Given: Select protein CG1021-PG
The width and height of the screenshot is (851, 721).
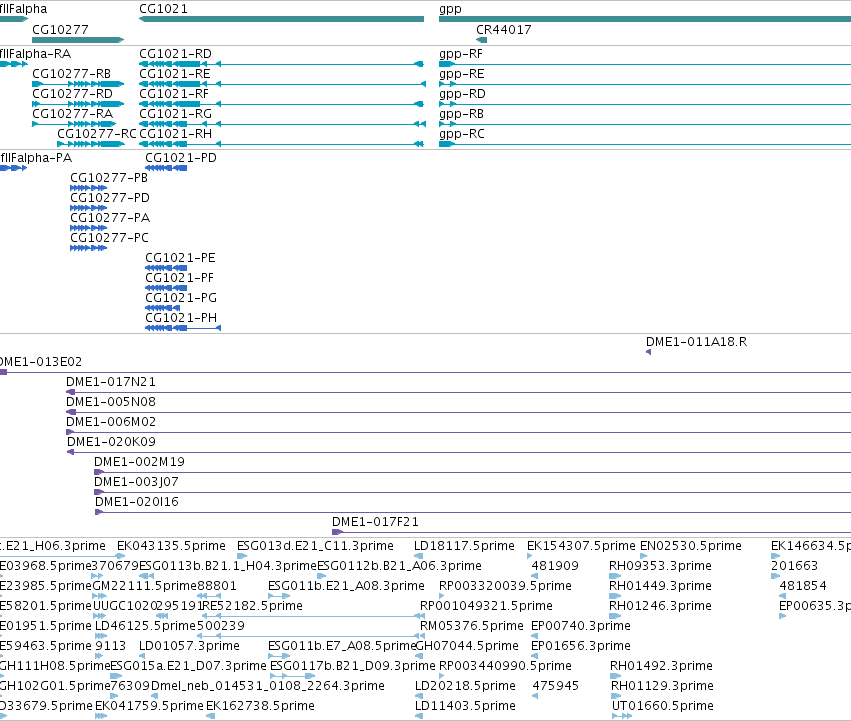Looking at the screenshot, I should click(163, 308).
